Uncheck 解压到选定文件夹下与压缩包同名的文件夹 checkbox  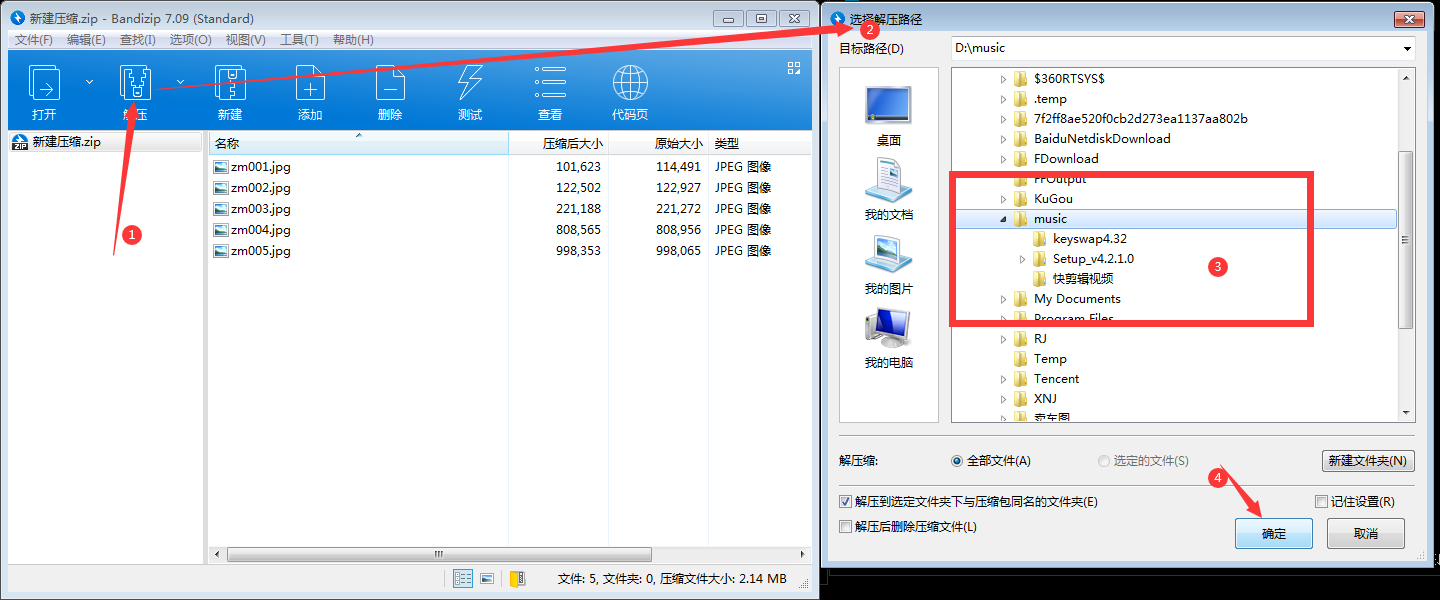pos(846,502)
